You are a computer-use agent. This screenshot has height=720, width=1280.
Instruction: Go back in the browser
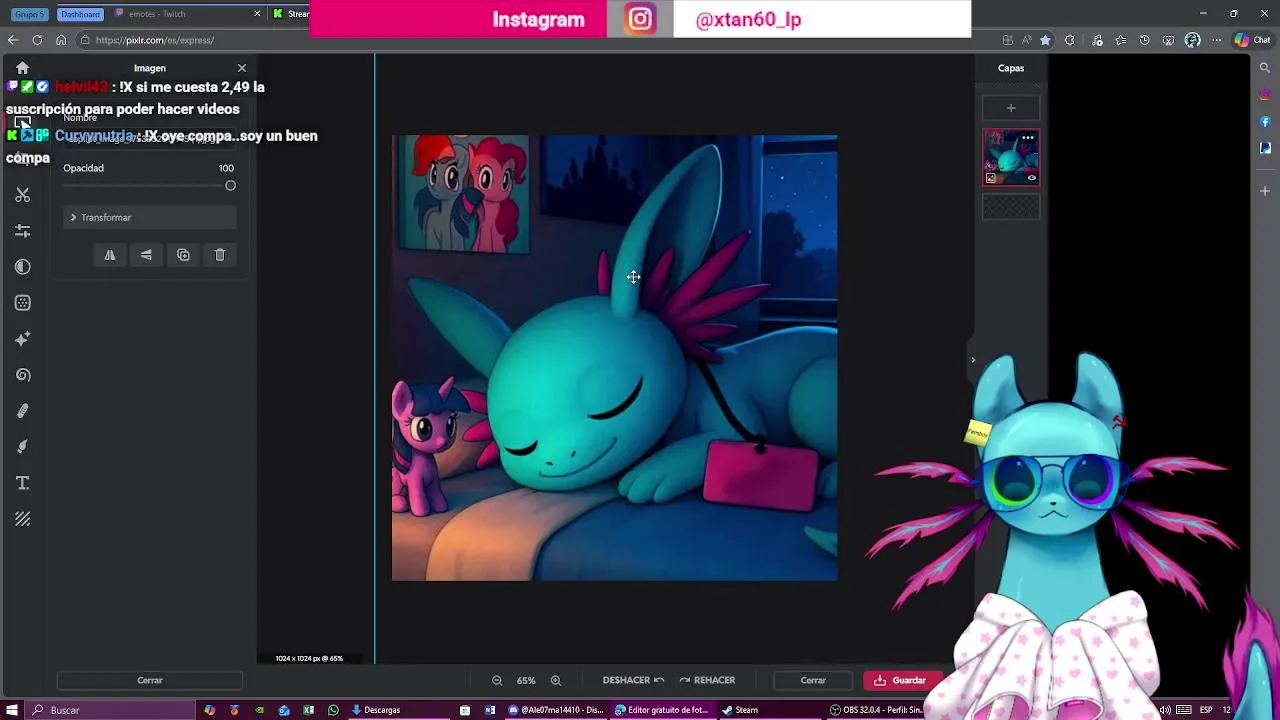[x=13, y=40]
